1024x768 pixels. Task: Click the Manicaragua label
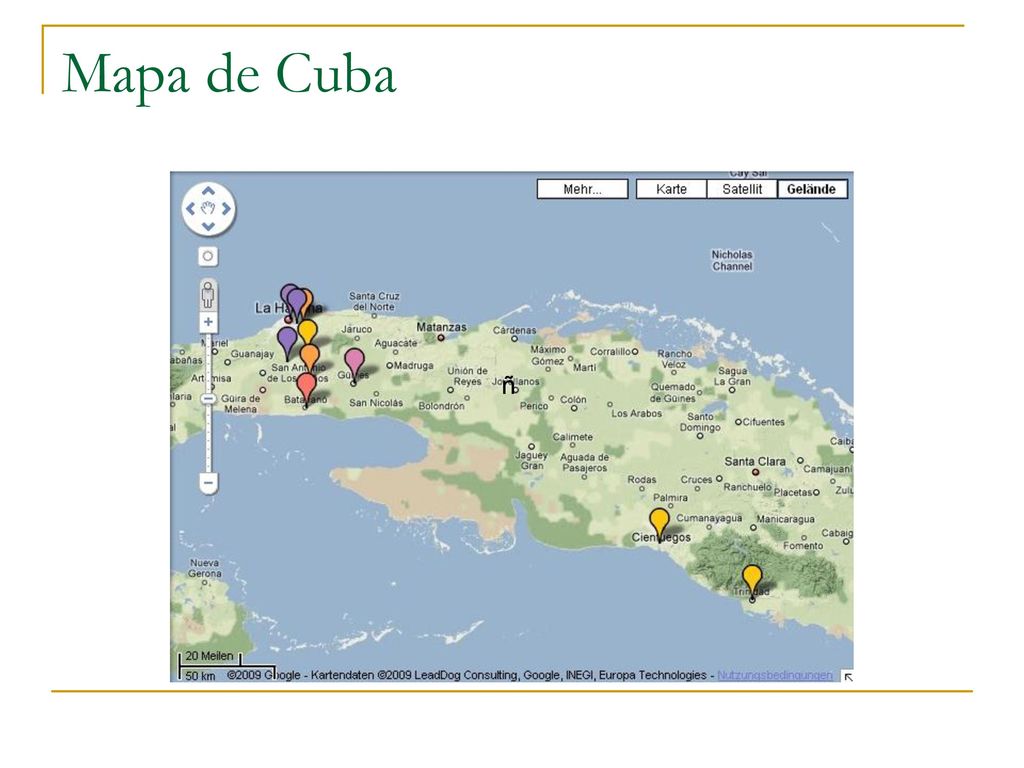786,519
